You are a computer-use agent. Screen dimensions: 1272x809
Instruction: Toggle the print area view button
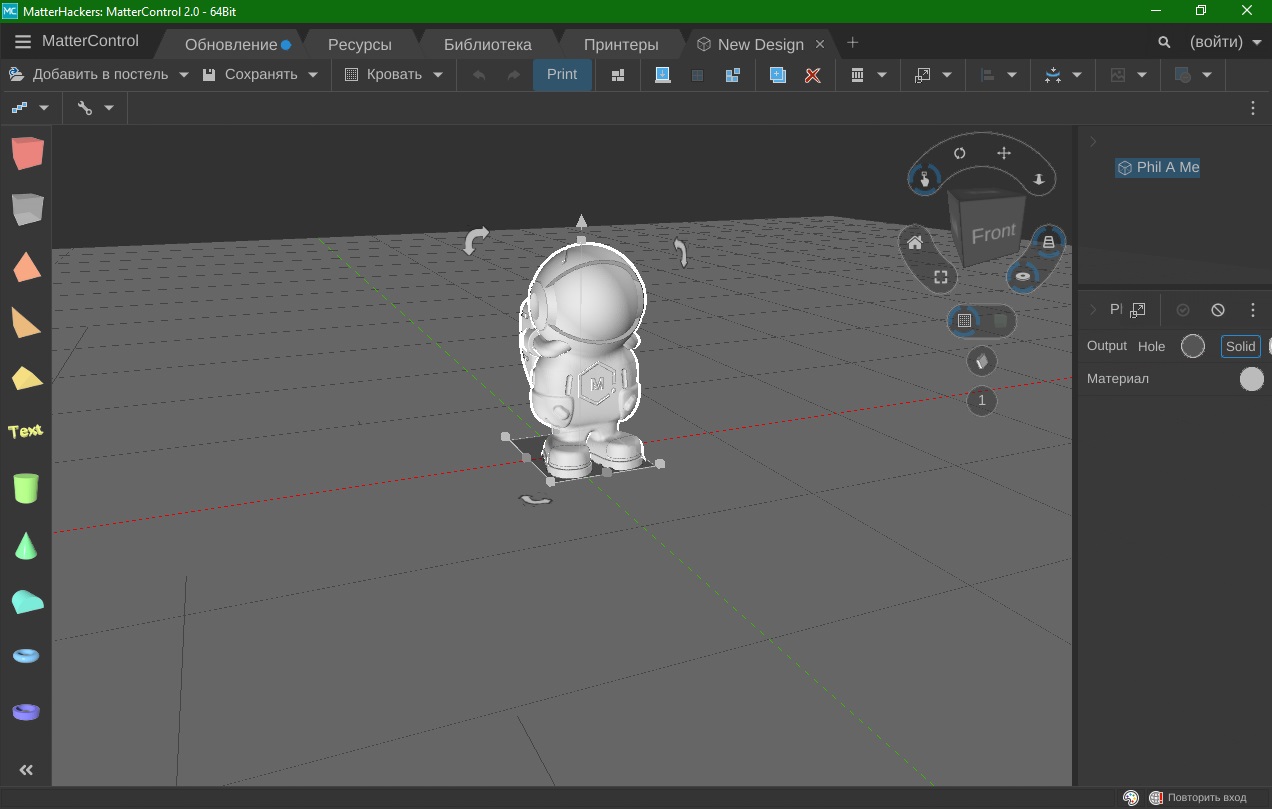click(1000, 320)
